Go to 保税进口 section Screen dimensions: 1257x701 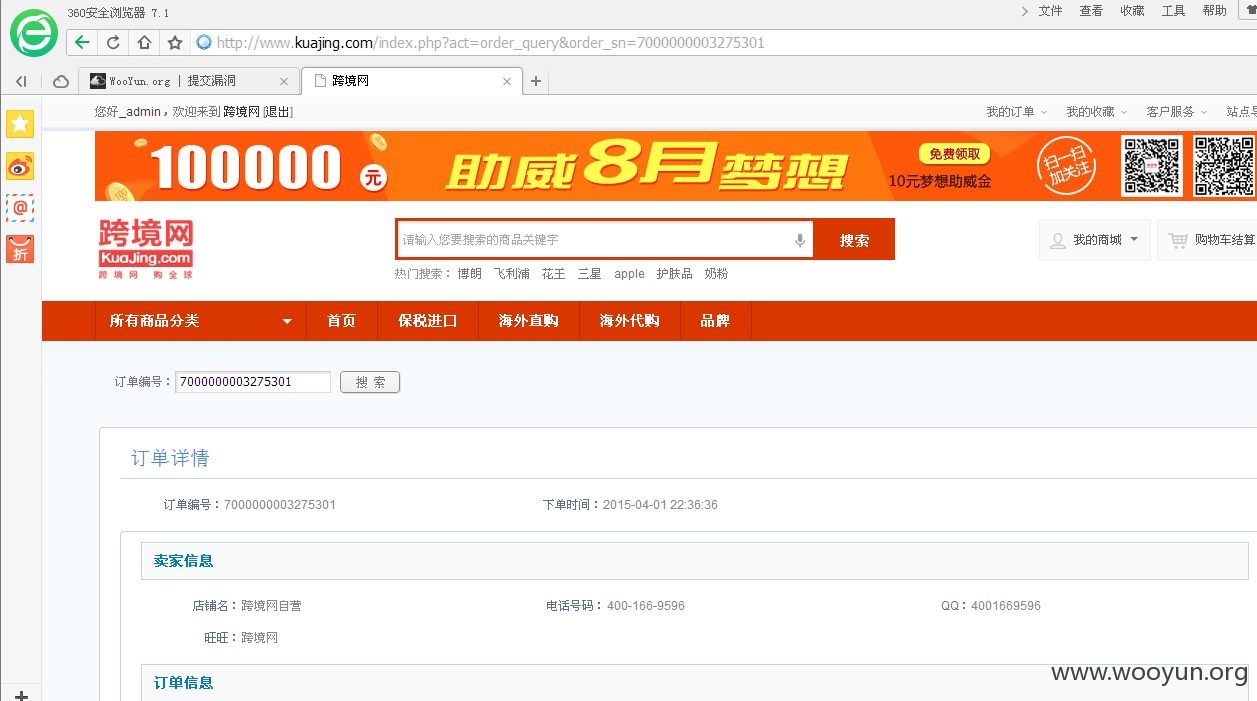point(427,321)
